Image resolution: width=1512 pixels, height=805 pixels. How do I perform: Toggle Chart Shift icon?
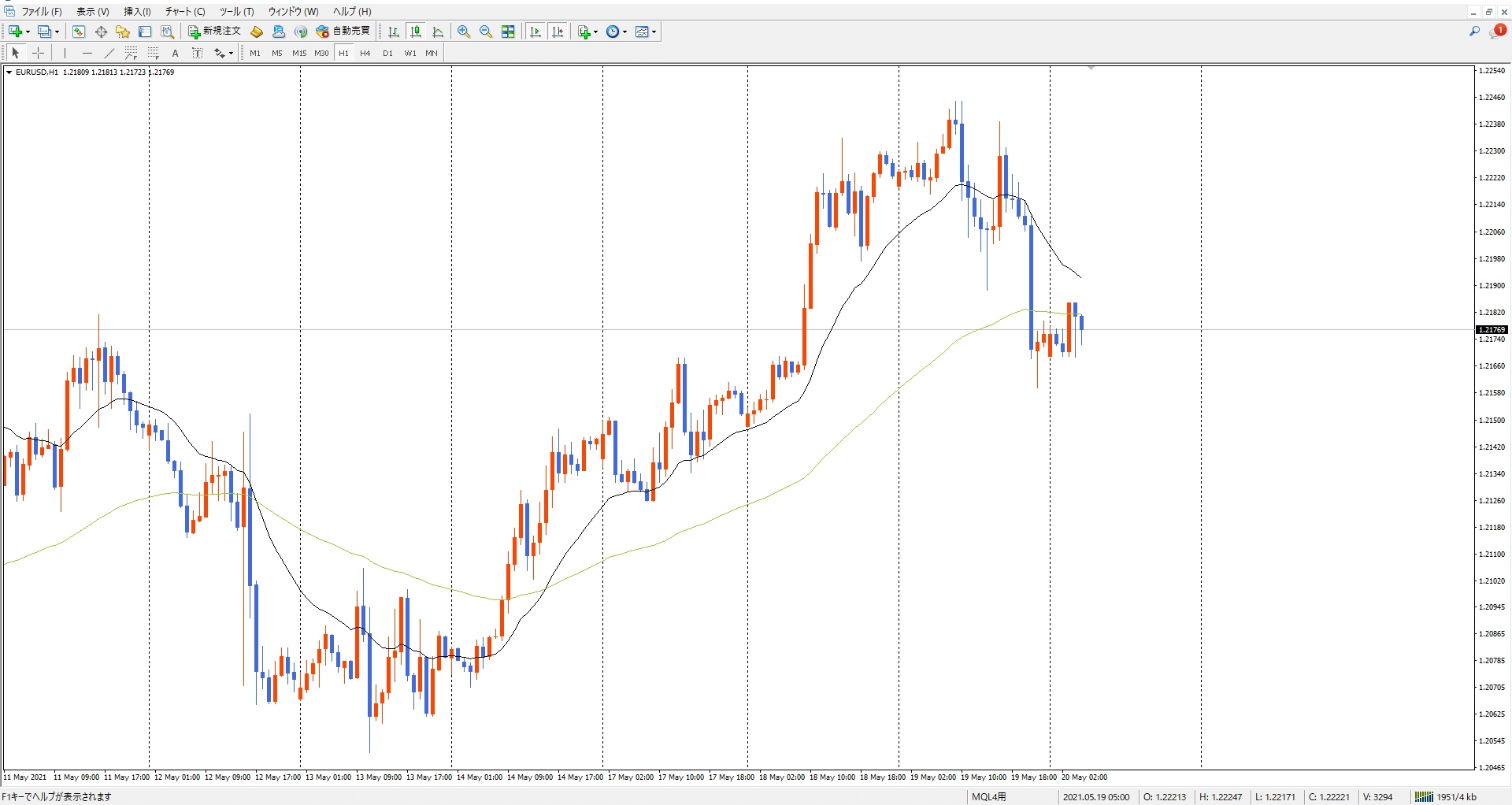coord(558,32)
